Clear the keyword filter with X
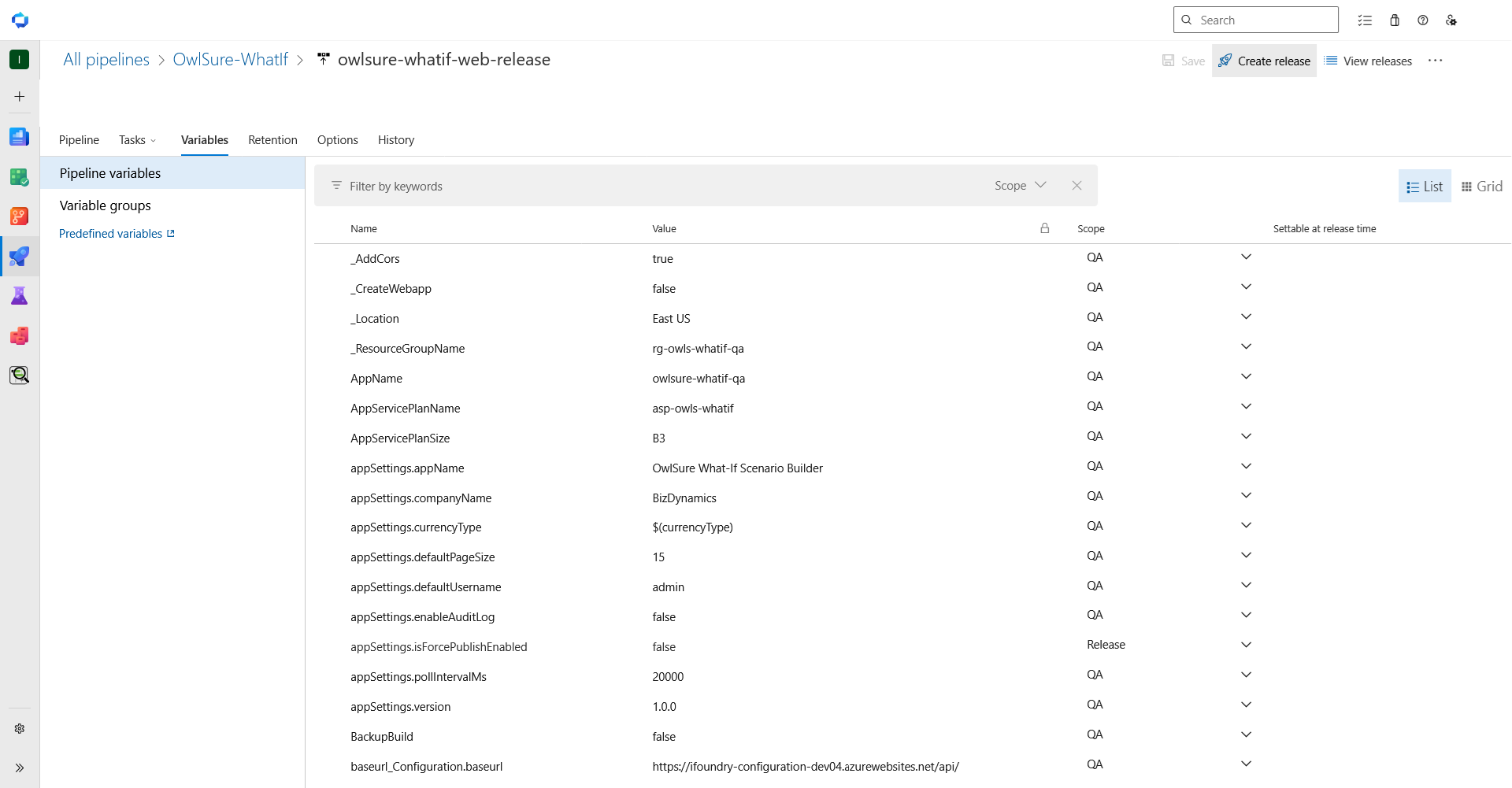 (x=1077, y=186)
